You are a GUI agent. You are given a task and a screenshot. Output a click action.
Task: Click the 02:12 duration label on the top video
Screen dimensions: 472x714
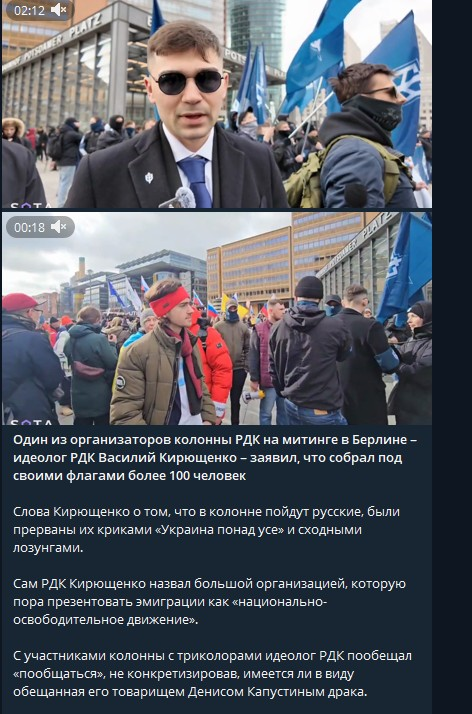click(x=29, y=10)
